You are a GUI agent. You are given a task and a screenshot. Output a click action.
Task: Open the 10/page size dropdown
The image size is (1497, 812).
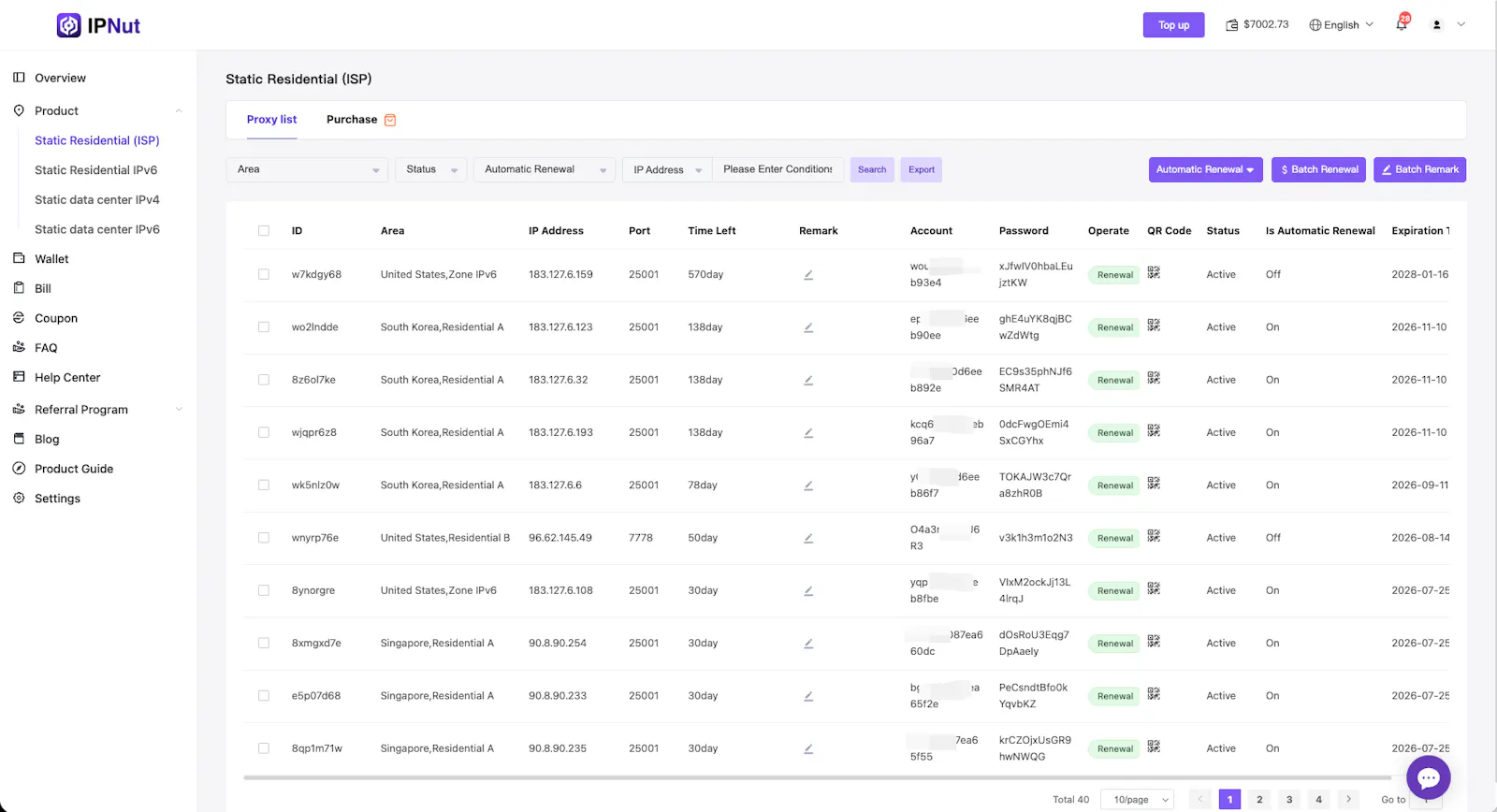coord(1137,800)
